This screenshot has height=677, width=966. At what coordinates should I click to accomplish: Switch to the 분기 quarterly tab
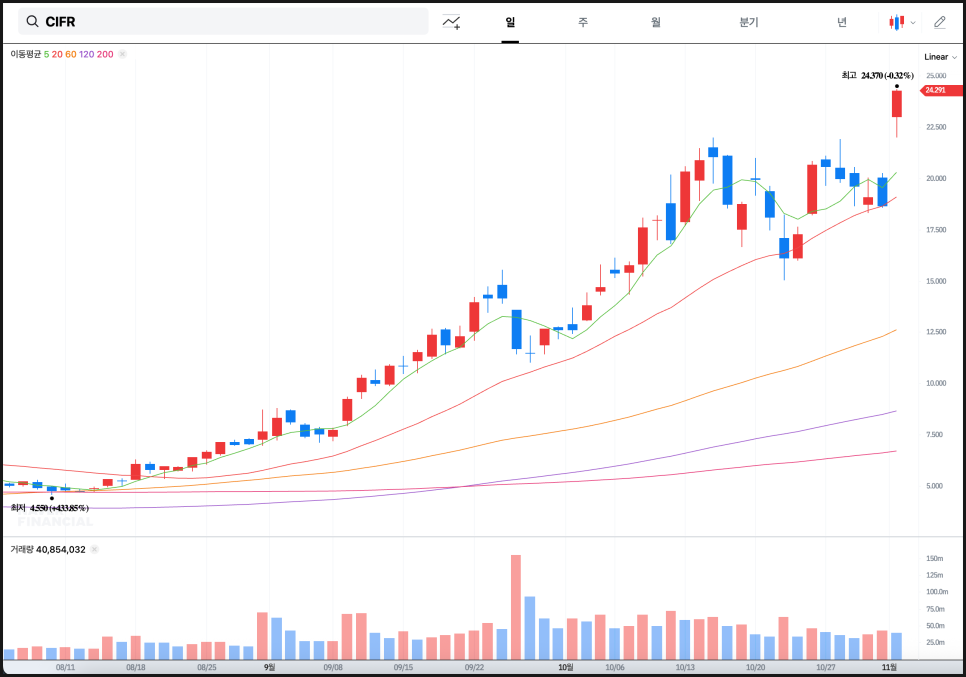(x=749, y=21)
